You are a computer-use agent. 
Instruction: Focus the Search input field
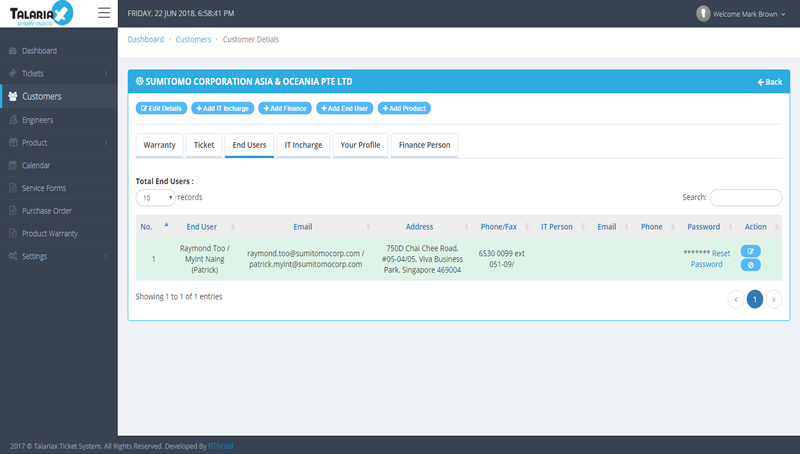(x=745, y=197)
